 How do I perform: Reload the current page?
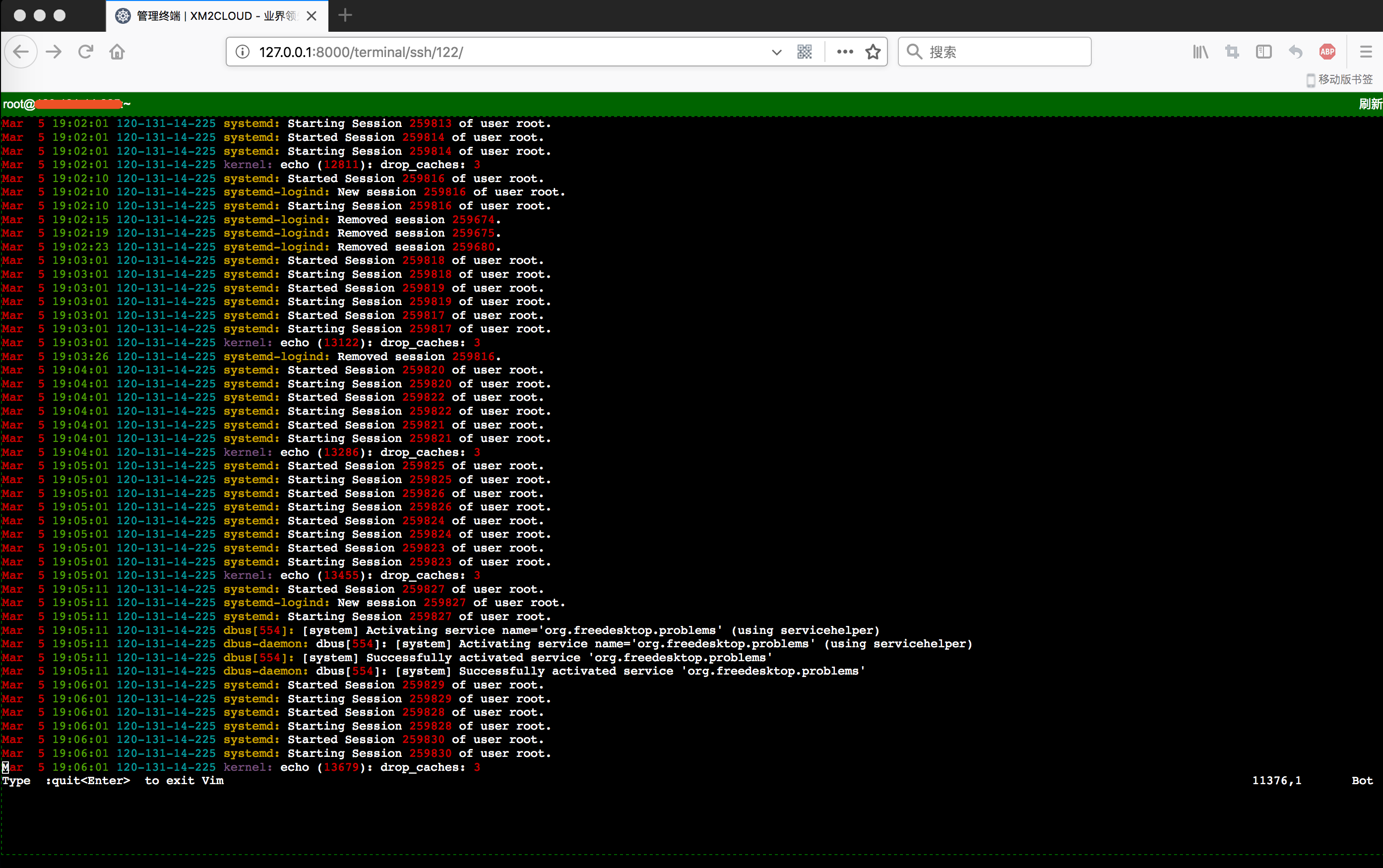(85, 52)
